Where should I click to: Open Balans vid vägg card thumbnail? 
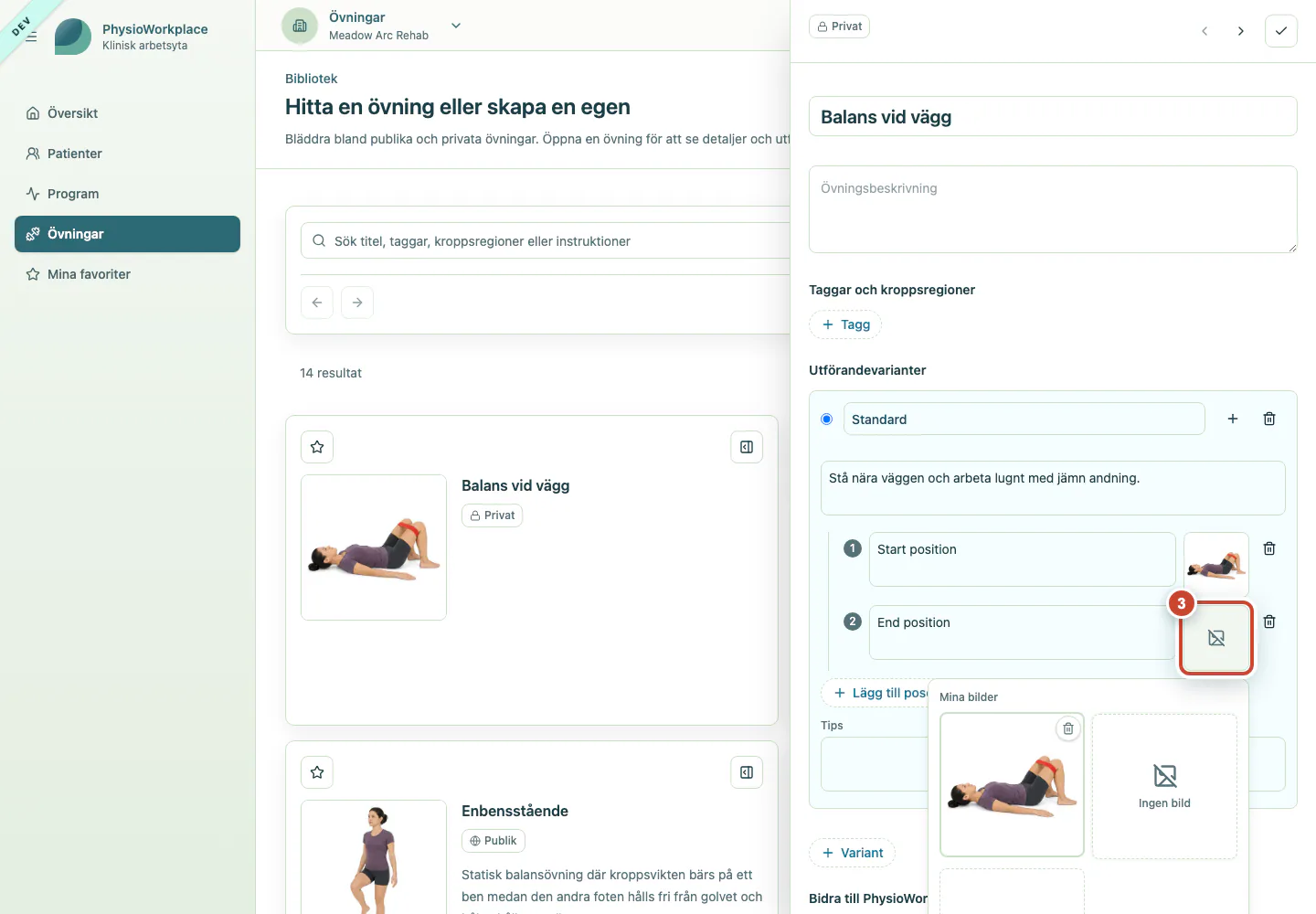pos(374,547)
